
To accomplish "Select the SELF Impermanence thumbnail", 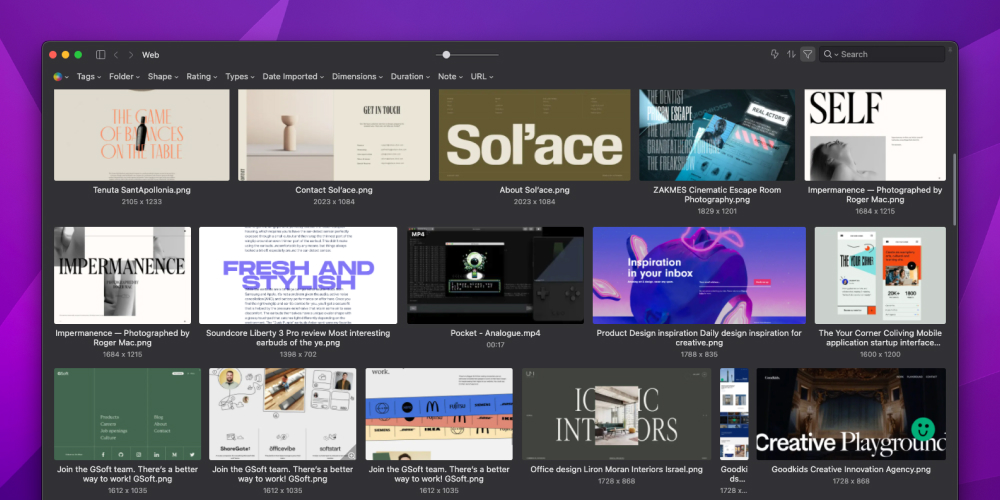I will pyautogui.click(x=875, y=135).
